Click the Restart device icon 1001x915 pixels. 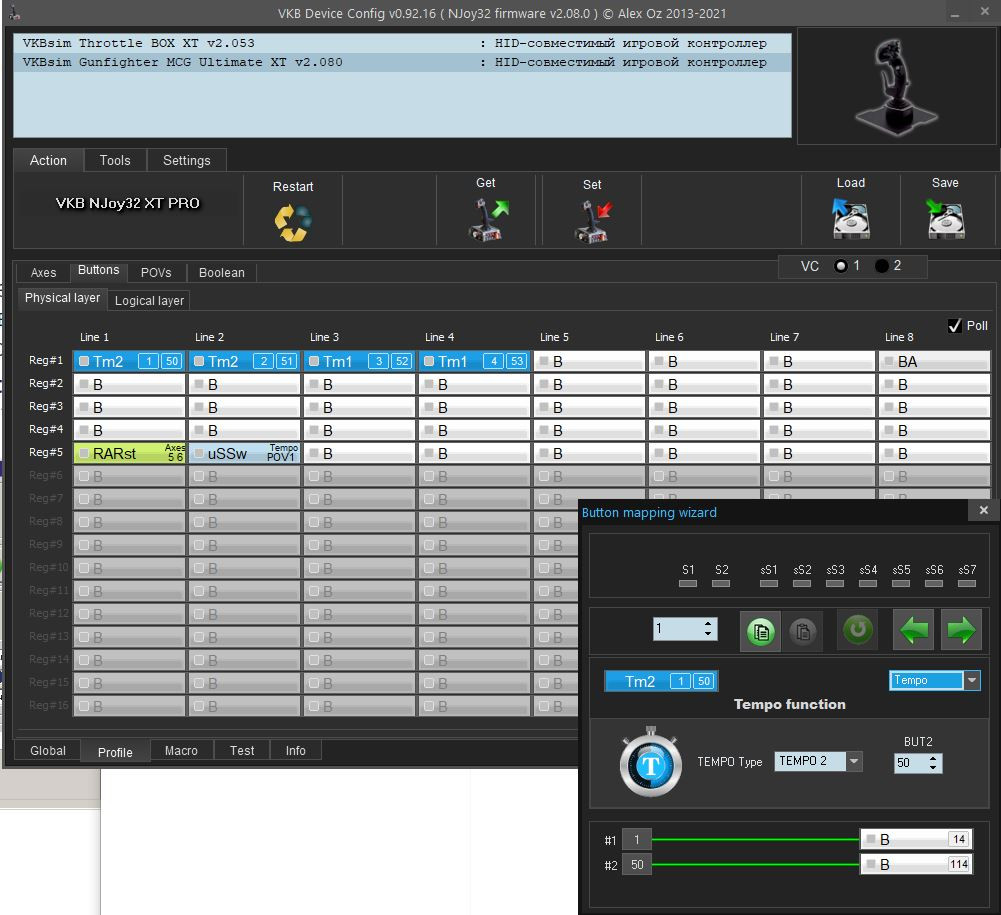pyautogui.click(x=293, y=221)
